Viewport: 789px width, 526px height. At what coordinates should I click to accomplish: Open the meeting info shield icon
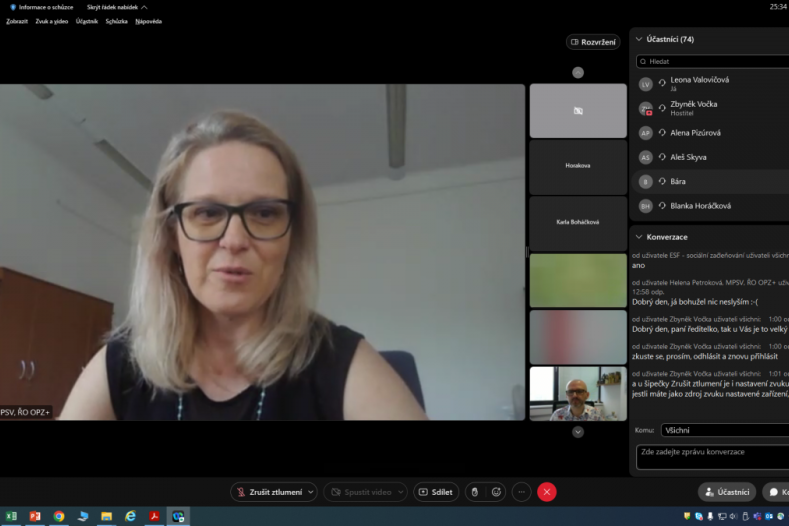click(13, 7)
